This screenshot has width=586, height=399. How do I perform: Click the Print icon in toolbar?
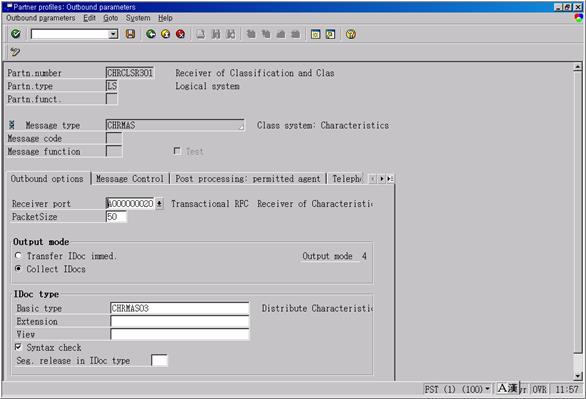coord(201,34)
